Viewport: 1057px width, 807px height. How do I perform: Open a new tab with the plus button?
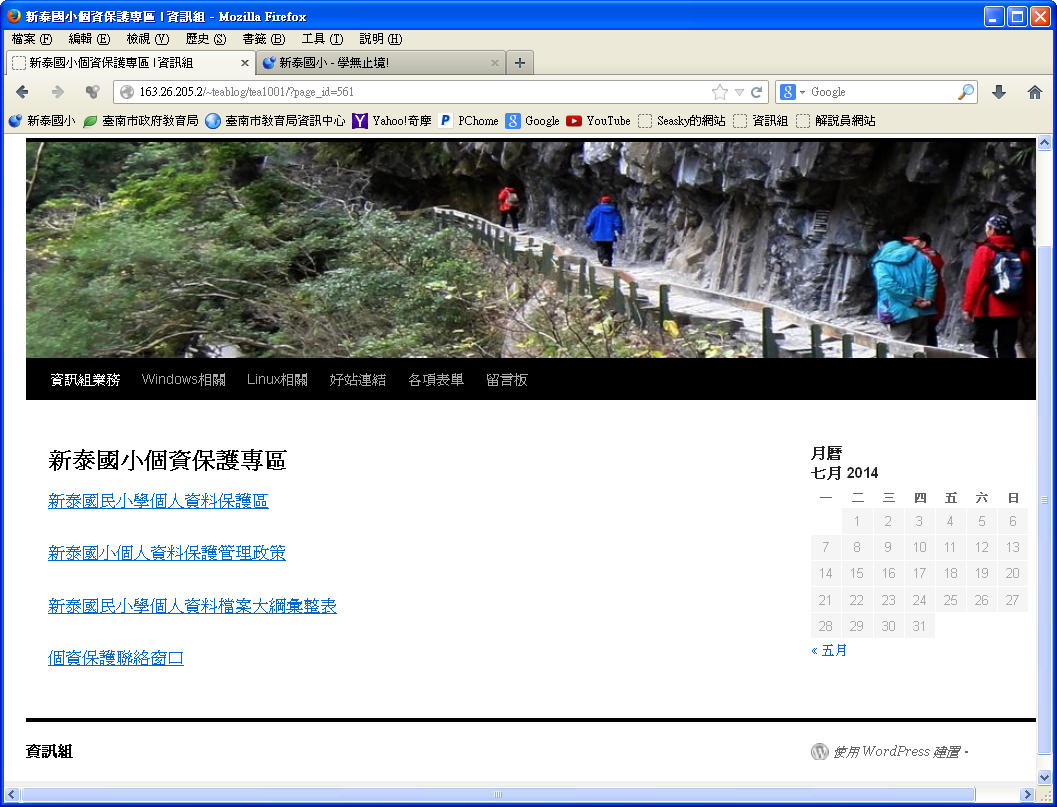520,63
